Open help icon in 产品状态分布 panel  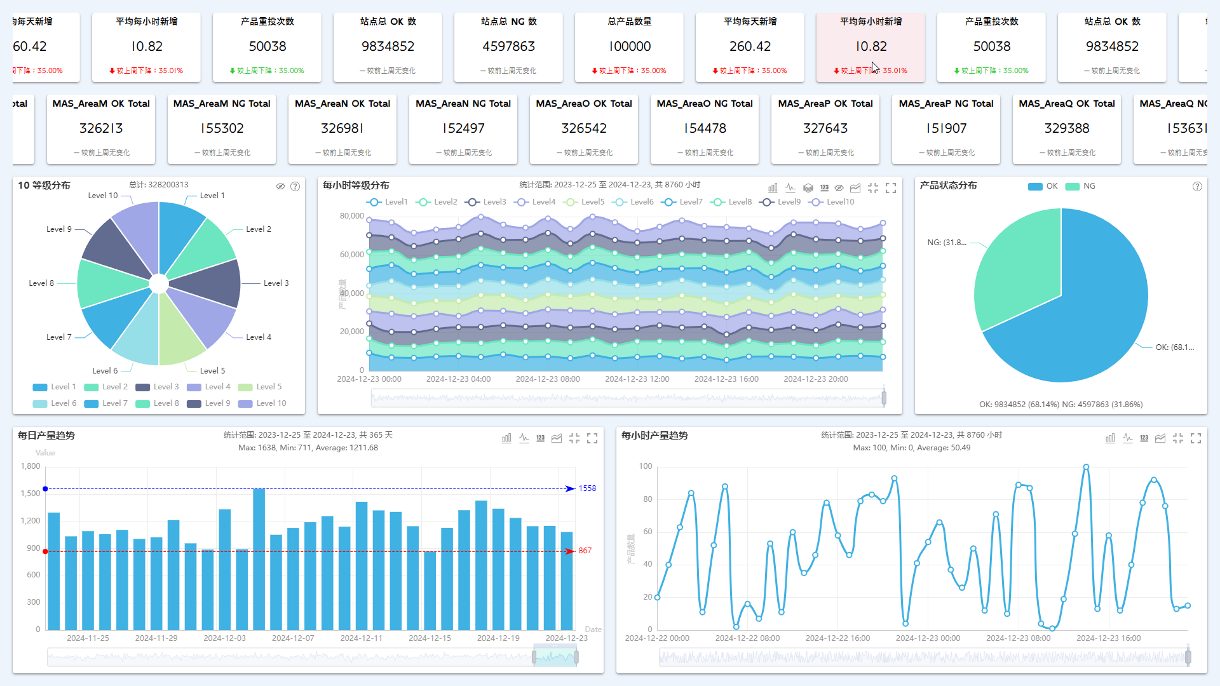click(1197, 186)
